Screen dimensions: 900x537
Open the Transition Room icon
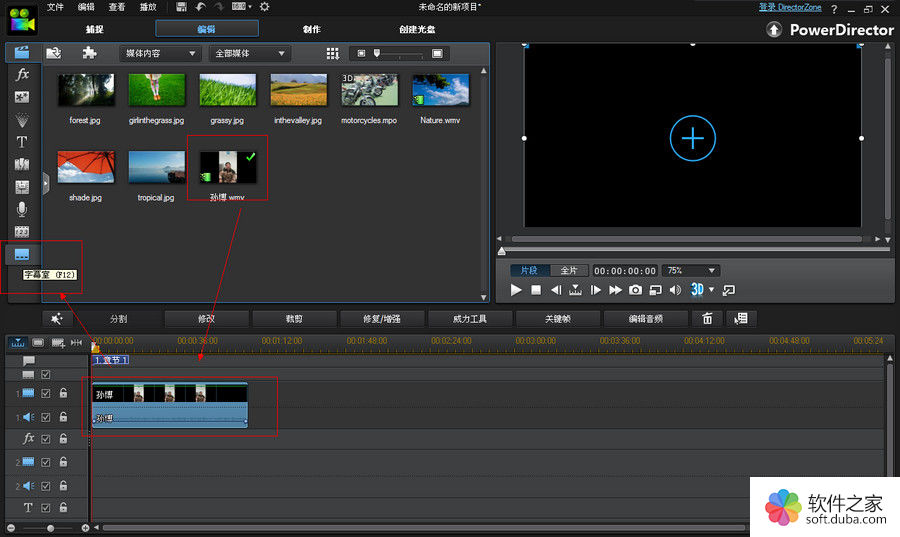click(22, 164)
